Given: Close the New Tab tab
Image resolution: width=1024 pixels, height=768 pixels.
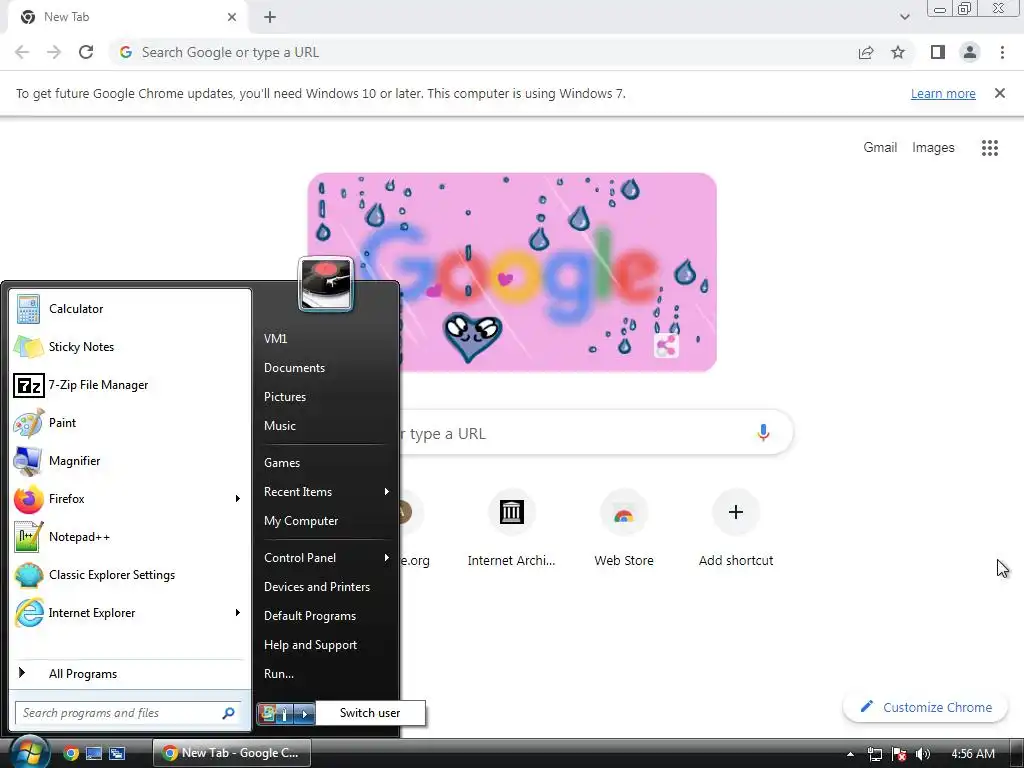Looking at the screenshot, I should click(x=232, y=17).
